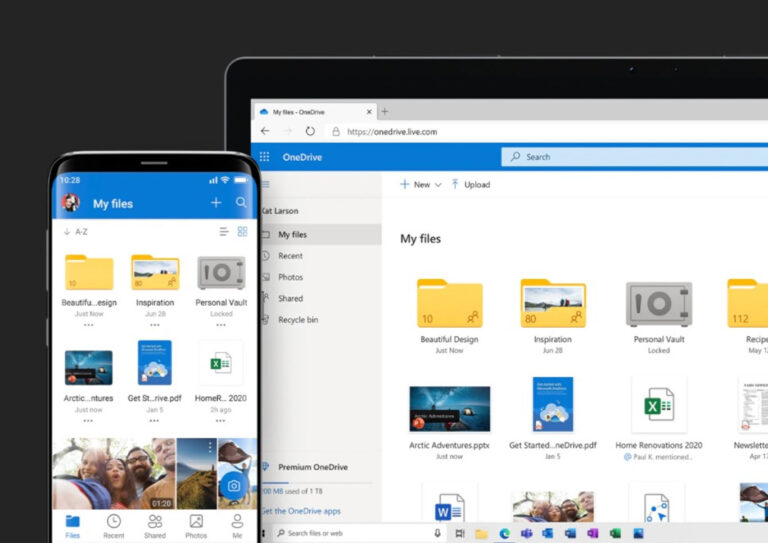Switch to the Recent tab on the phone
The image size is (768, 543).
pyautogui.click(x=114, y=526)
